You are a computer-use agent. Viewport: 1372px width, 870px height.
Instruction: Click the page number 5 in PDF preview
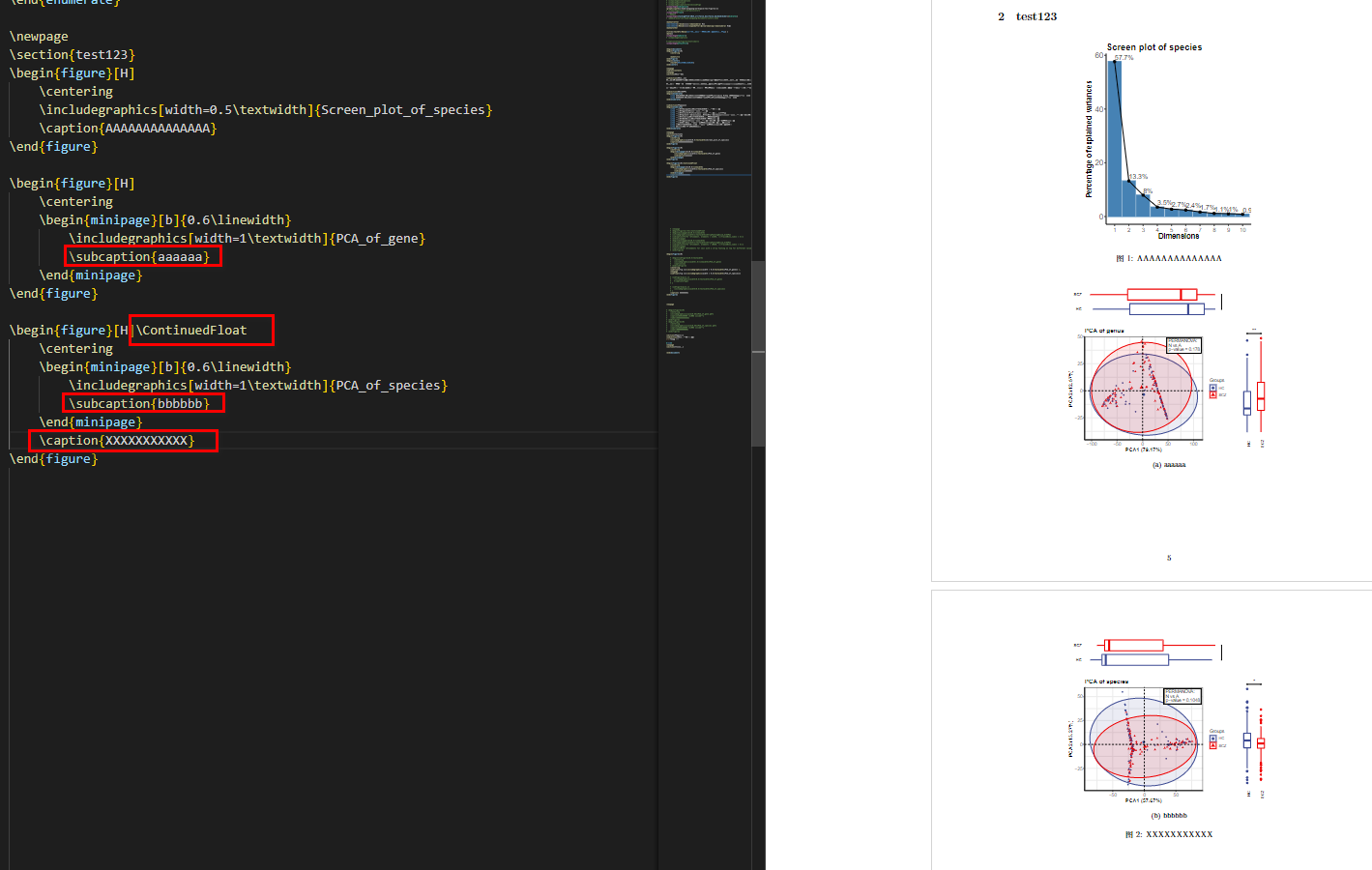(x=1169, y=558)
